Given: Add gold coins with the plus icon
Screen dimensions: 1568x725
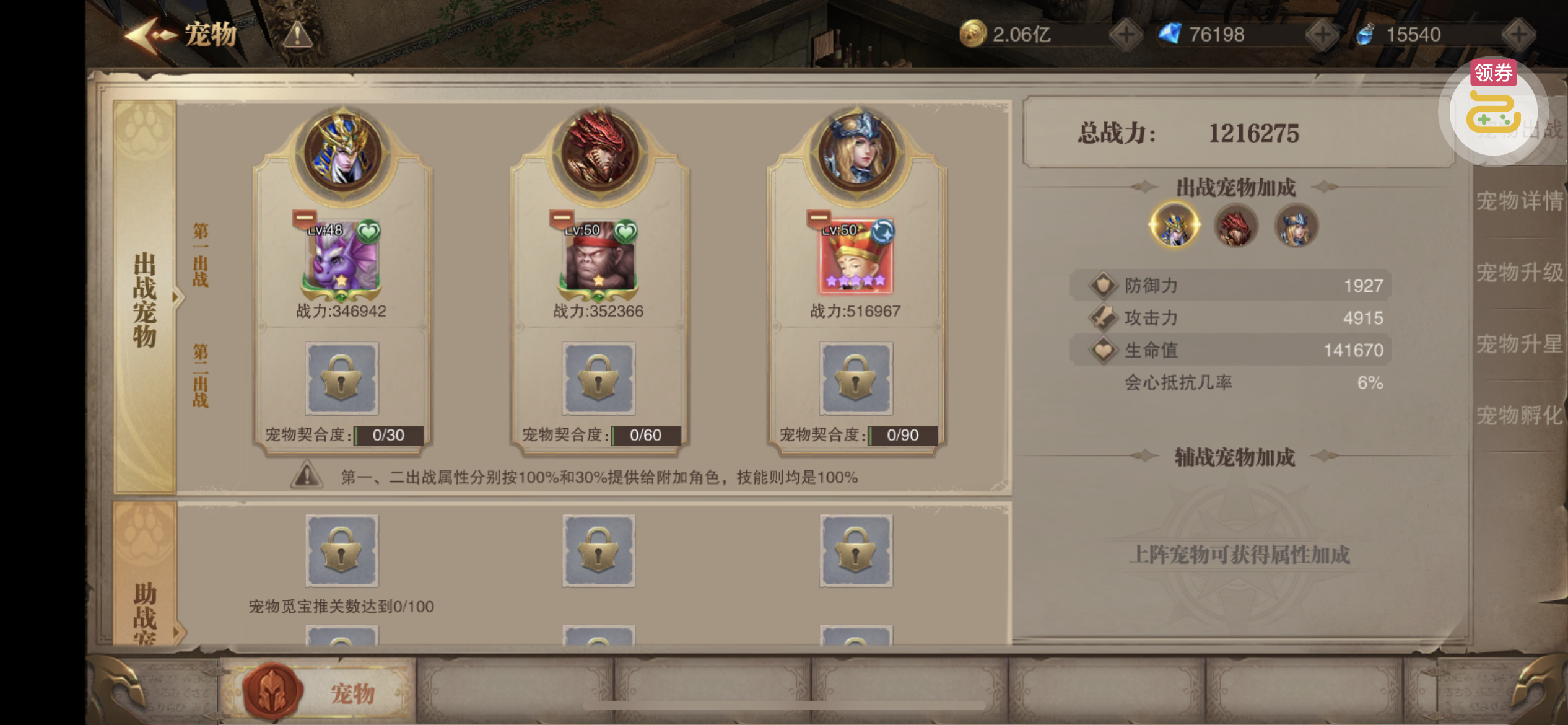Looking at the screenshot, I should tap(1125, 35).
